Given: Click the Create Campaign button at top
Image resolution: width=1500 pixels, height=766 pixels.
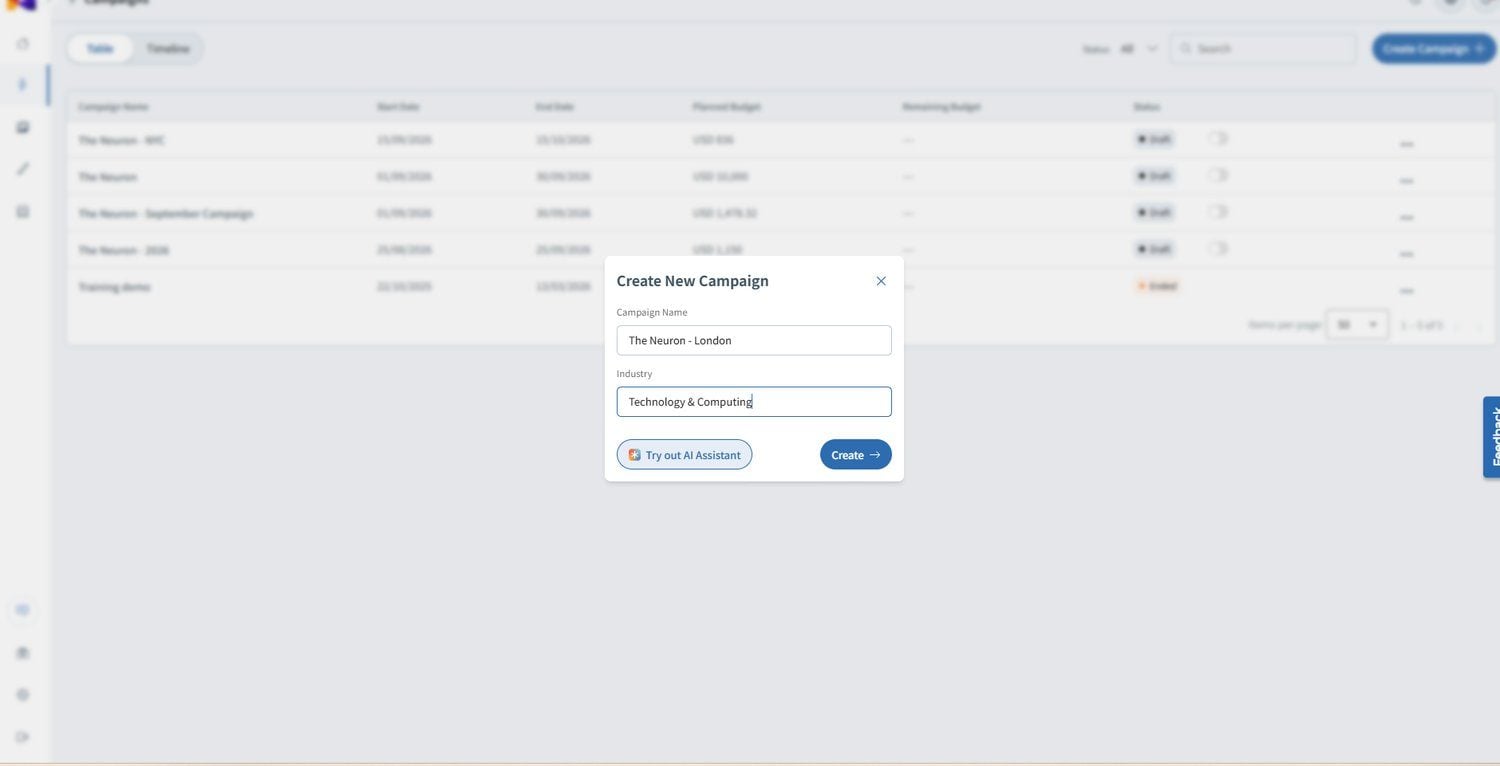Looking at the screenshot, I should 1434,48.
